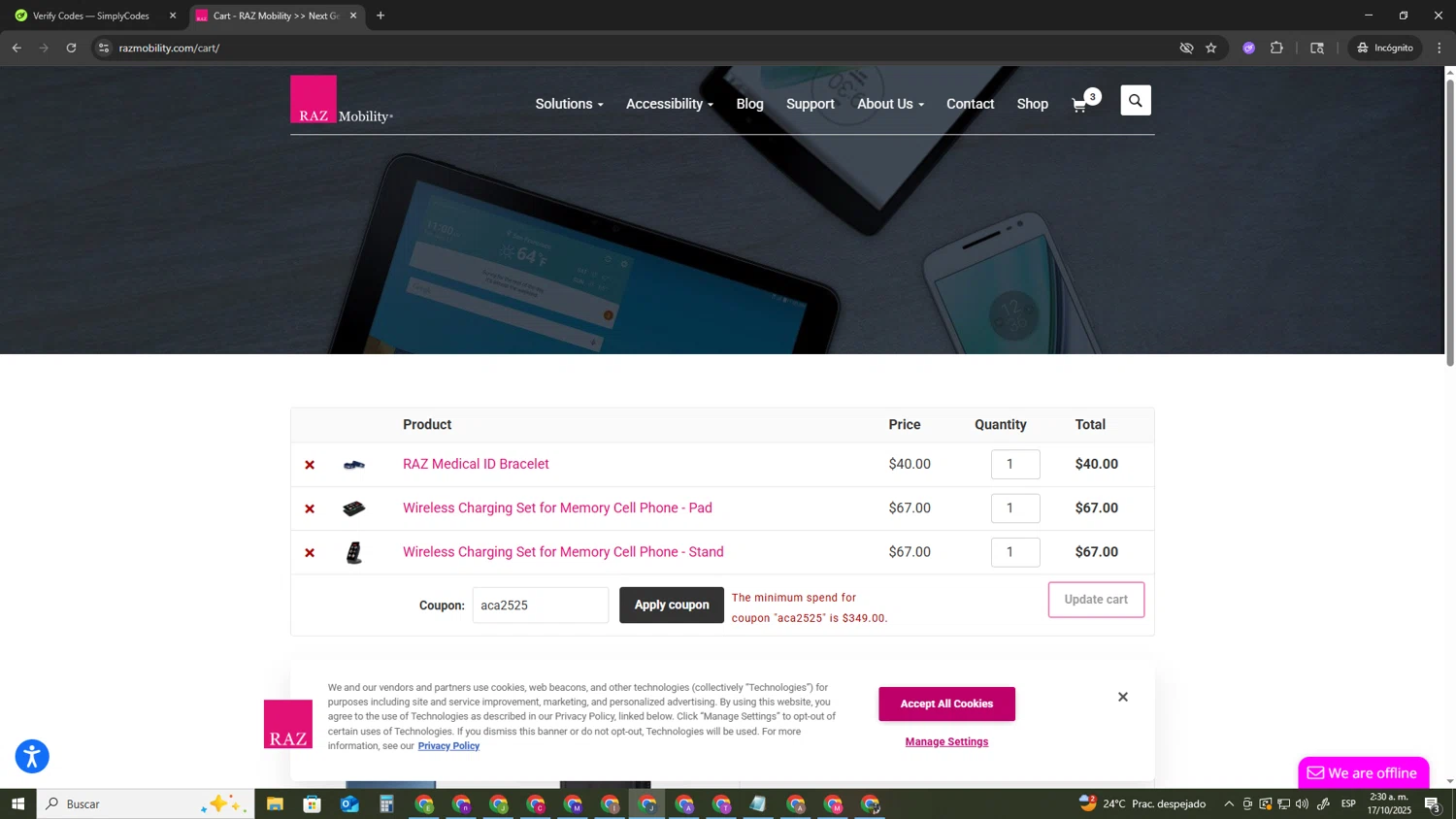Open the Contact page
Viewport: 1456px width, 819px height.
pos(970,104)
